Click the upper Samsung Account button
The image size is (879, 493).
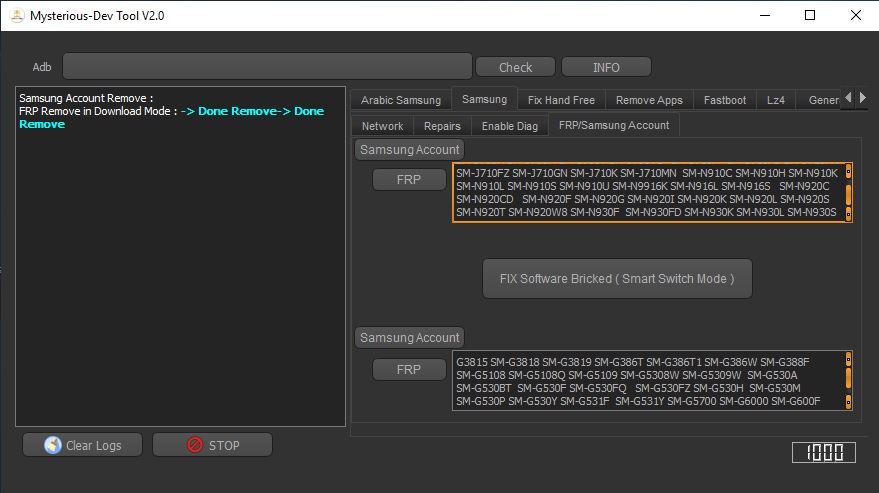[x=409, y=150]
